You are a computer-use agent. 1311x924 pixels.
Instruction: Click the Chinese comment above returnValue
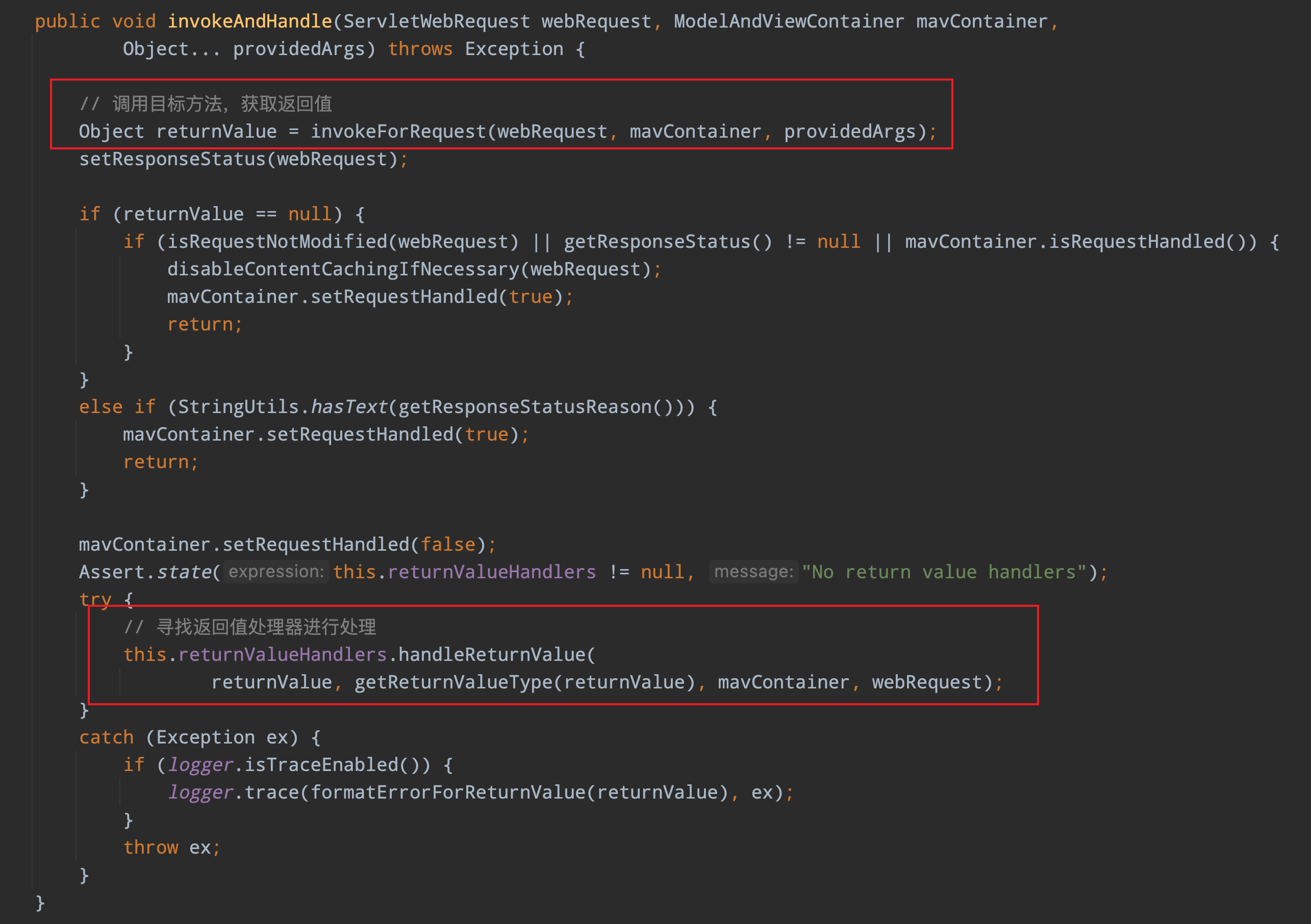(x=206, y=104)
